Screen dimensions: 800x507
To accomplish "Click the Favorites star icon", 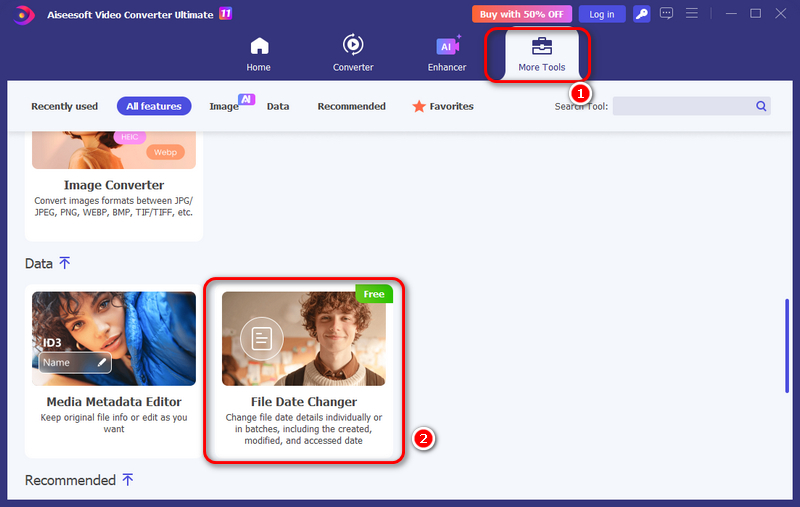I will coord(419,106).
